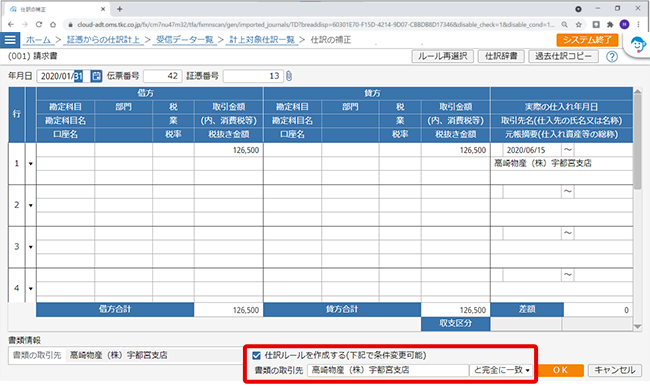Open 受信データ一覧 breadcrumb link
Viewport: 650px width, 387px height.
tap(184, 40)
